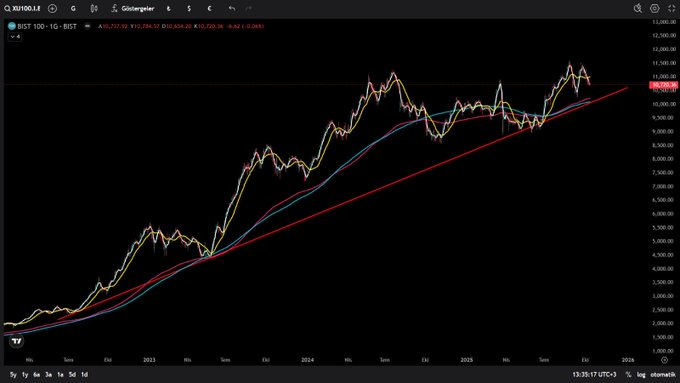Select the euro currency button

209,8
